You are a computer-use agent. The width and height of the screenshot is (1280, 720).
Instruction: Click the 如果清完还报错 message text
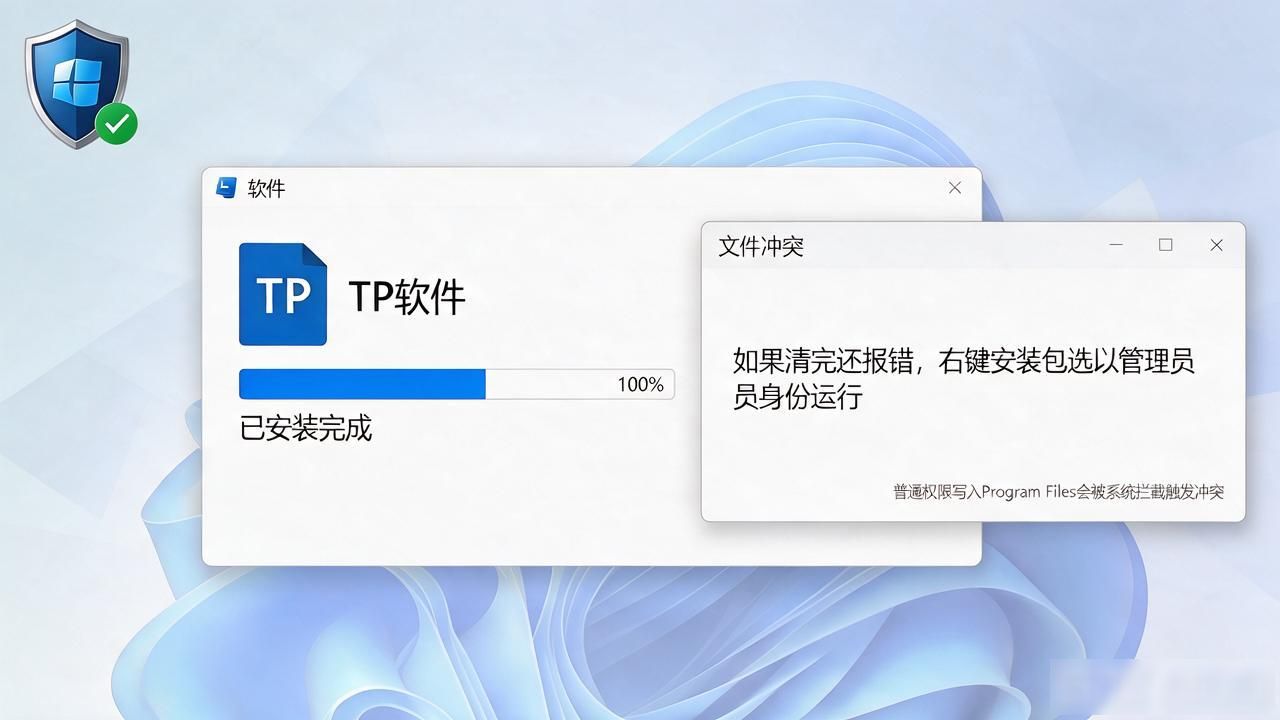[964, 379]
